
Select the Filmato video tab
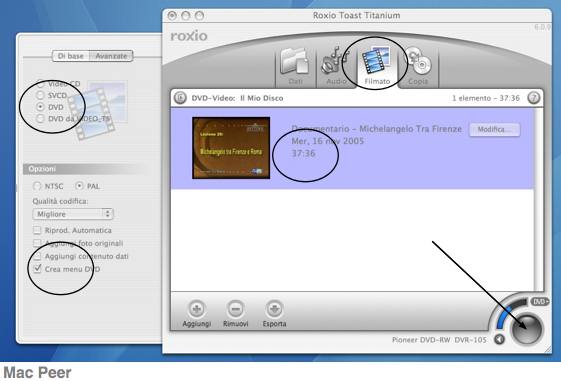pyautogui.click(x=377, y=67)
